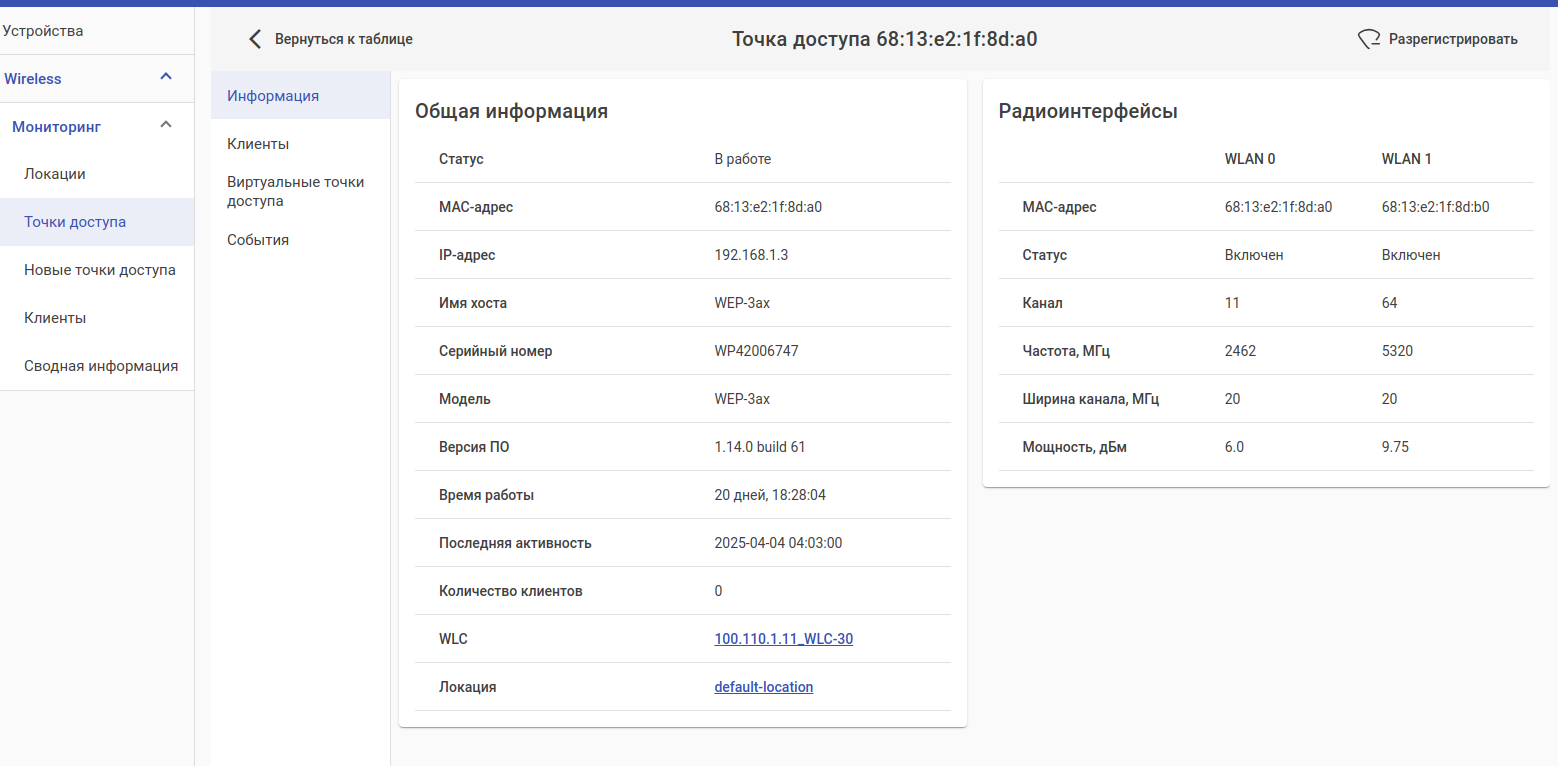Click the WLAN 0 channel value 11
This screenshot has width=1558, height=766.
1232,303
